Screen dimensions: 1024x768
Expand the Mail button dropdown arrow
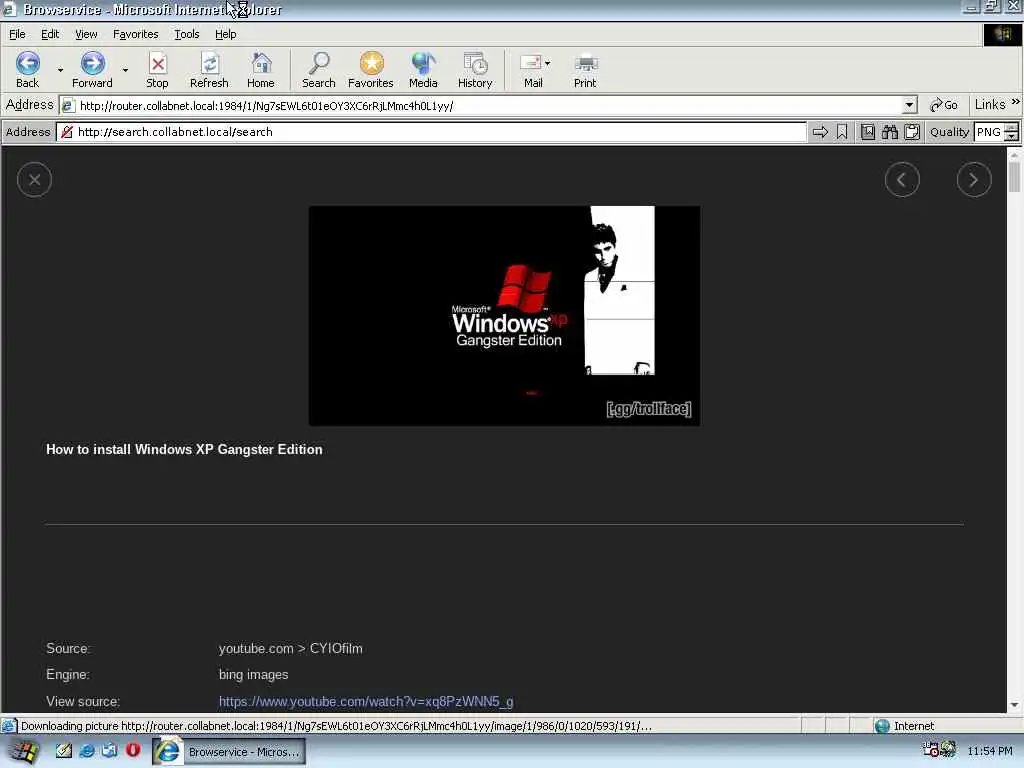(x=547, y=63)
